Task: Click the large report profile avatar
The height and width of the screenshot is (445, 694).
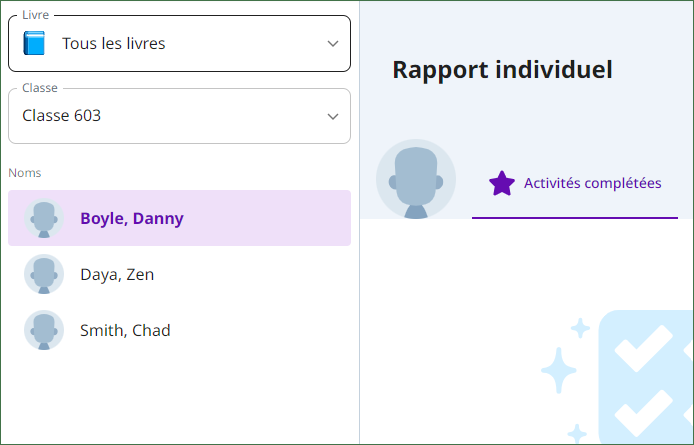Action: tap(416, 179)
